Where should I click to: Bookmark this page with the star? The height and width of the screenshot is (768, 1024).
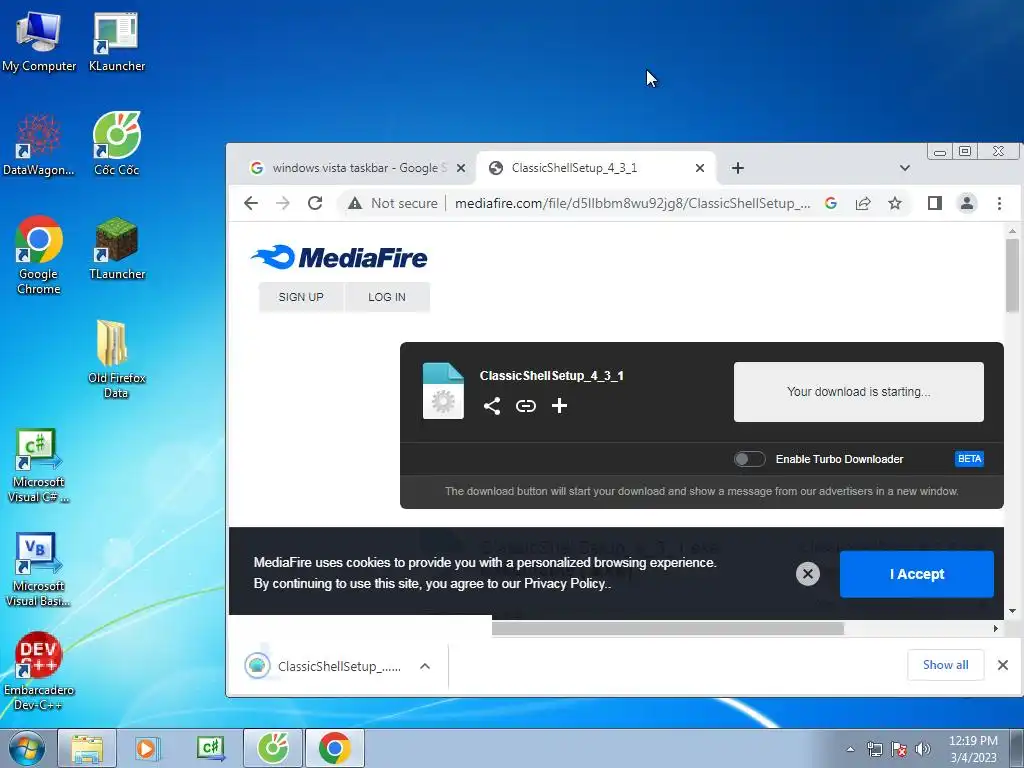(x=895, y=203)
